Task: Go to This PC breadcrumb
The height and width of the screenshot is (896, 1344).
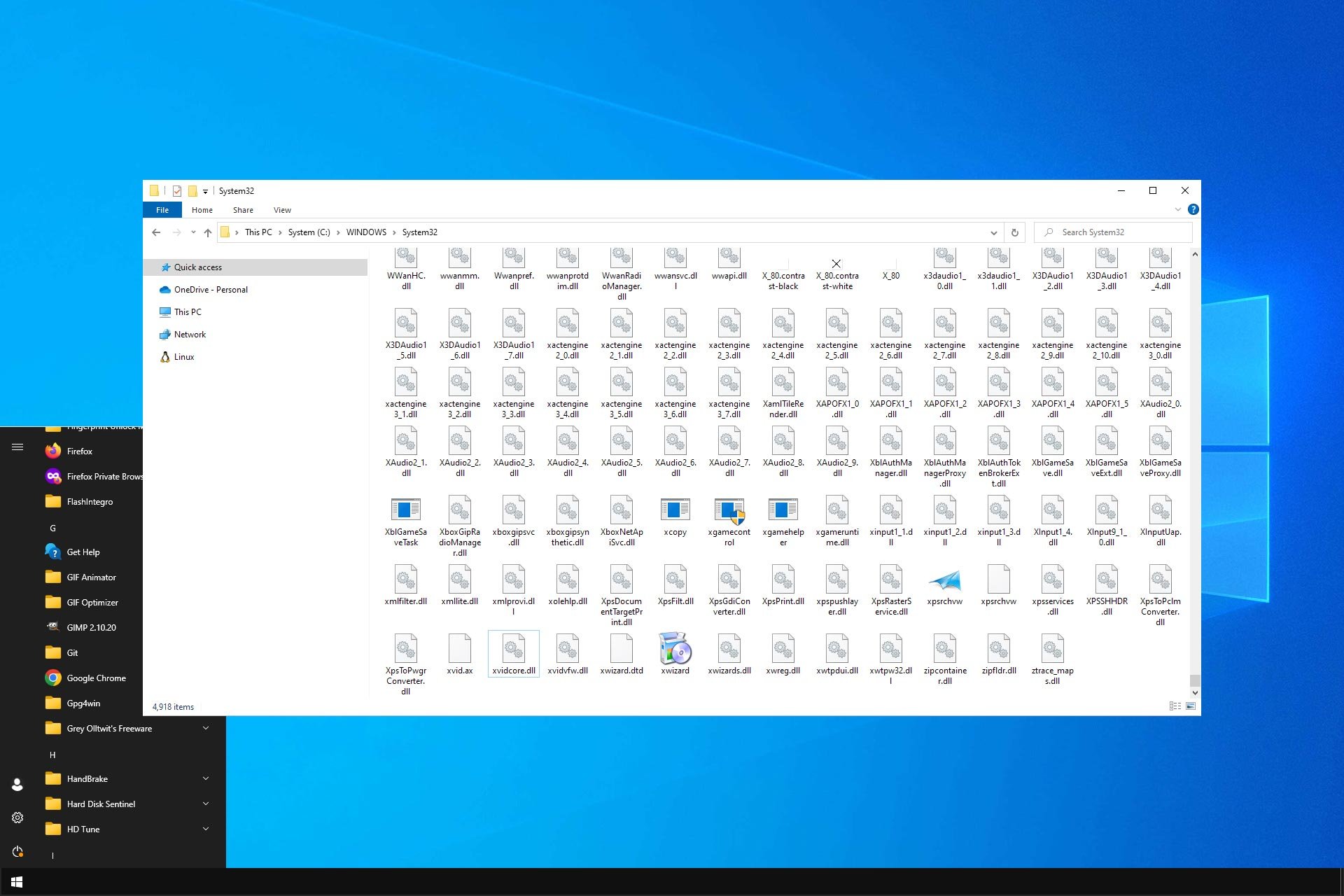Action: point(258,232)
